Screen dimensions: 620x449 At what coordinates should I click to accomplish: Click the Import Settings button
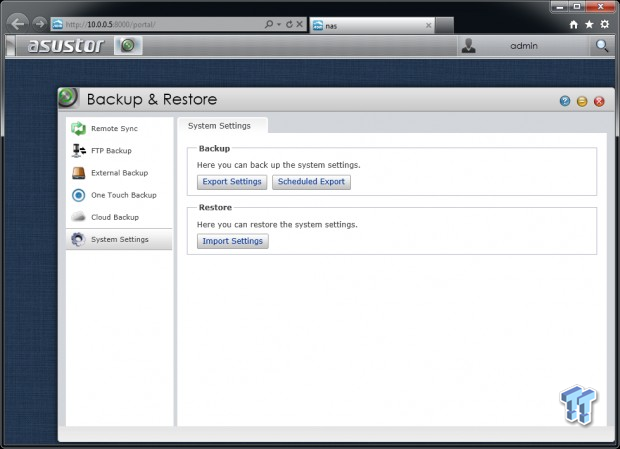pos(232,241)
